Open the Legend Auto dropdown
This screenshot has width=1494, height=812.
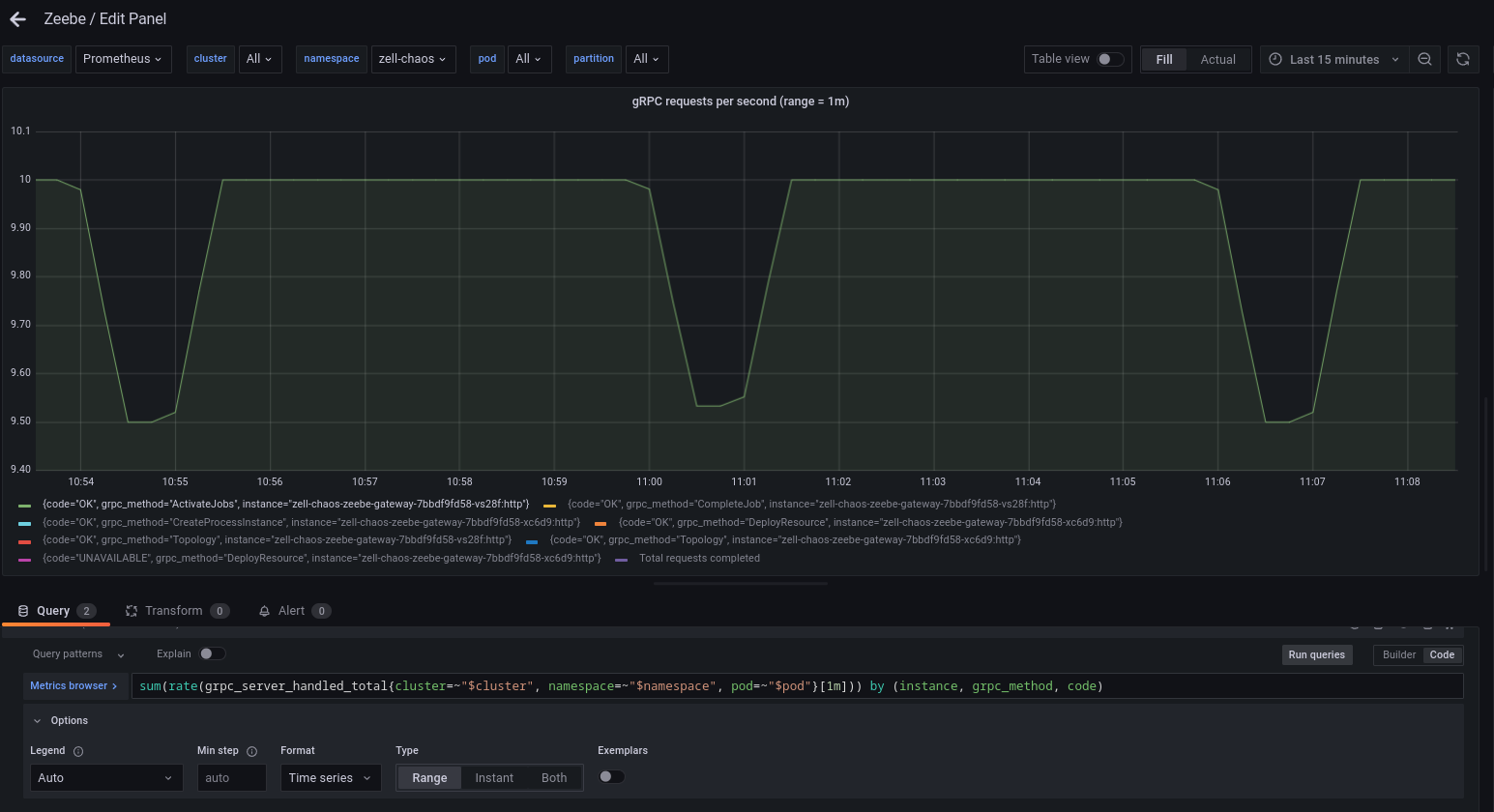pos(106,778)
